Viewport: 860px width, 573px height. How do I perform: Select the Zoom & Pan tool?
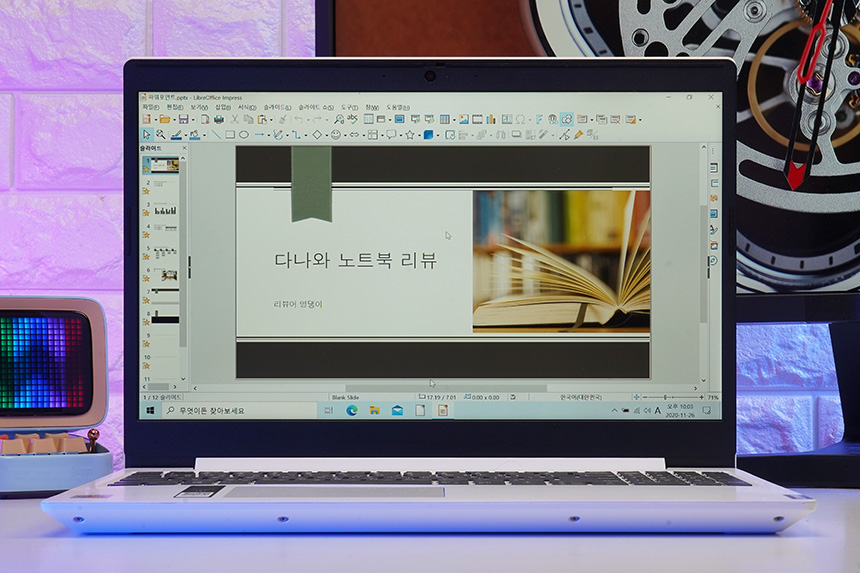(x=161, y=134)
